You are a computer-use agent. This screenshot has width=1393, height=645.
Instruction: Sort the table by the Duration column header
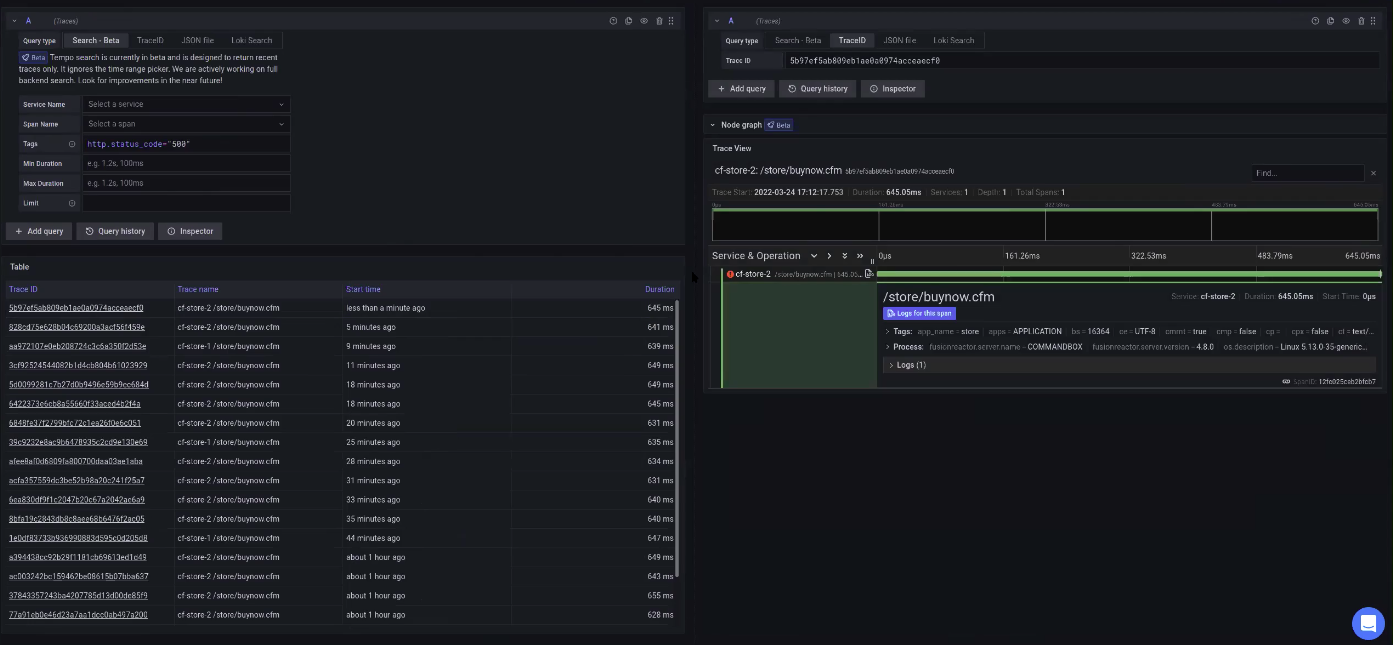click(659, 289)
